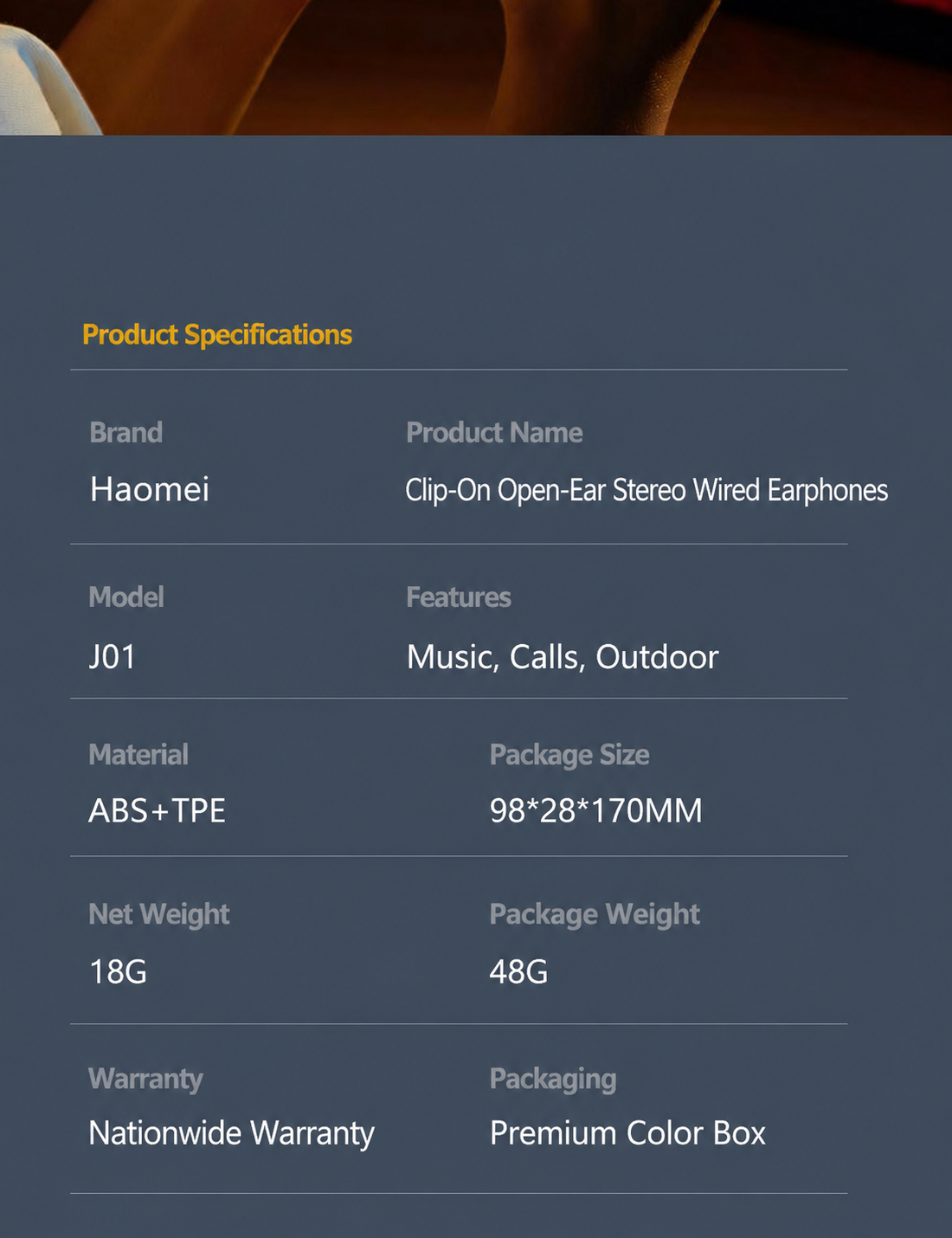Select the Brand label
Screen dimensions: 952x1238
pos(126,432)
